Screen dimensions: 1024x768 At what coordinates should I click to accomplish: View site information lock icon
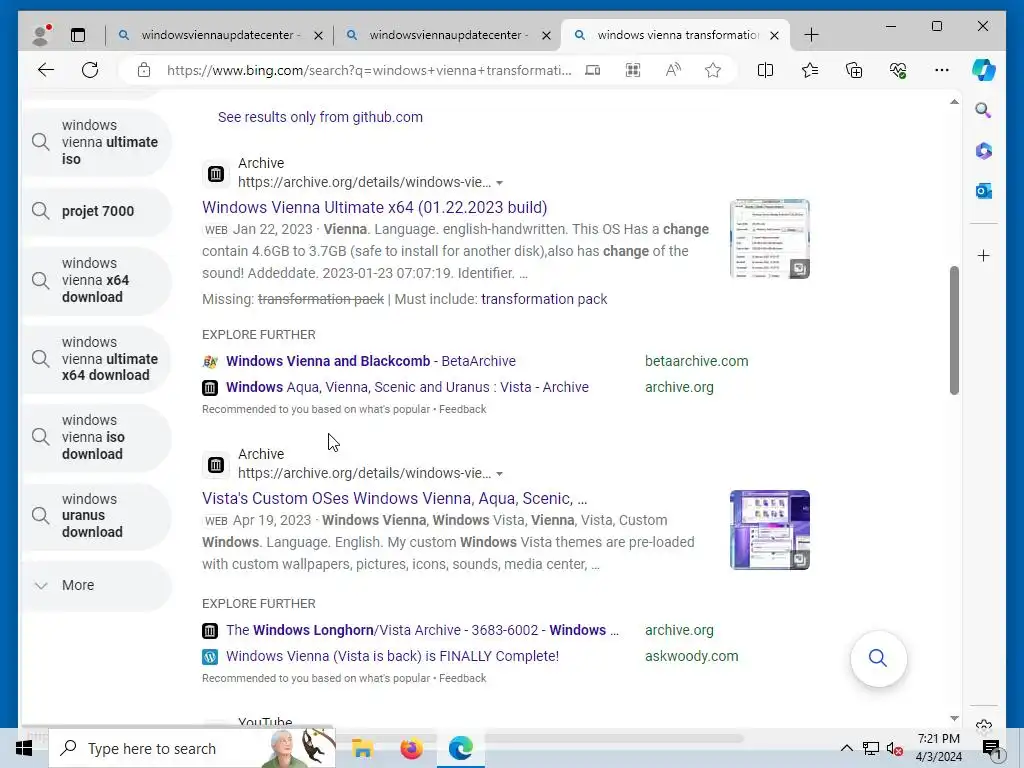tap(144, 70)
